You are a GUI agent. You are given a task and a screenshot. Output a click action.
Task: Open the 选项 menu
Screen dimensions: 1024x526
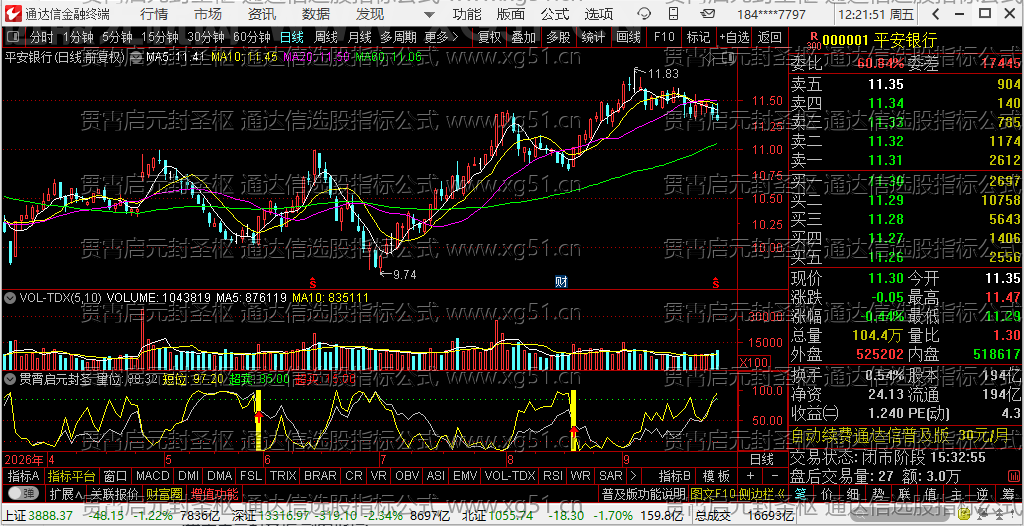click(x=599, y=14)
